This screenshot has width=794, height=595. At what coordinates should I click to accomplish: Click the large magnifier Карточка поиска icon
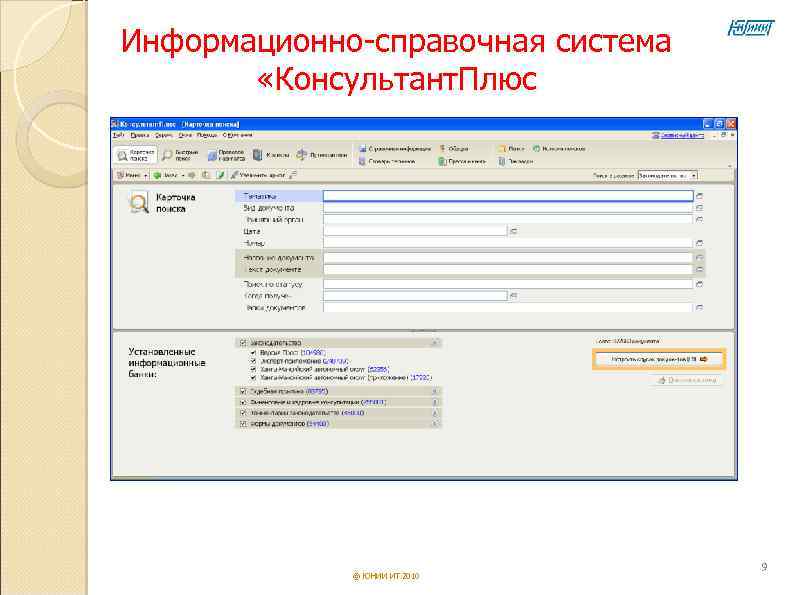click(x=138, y=203)
